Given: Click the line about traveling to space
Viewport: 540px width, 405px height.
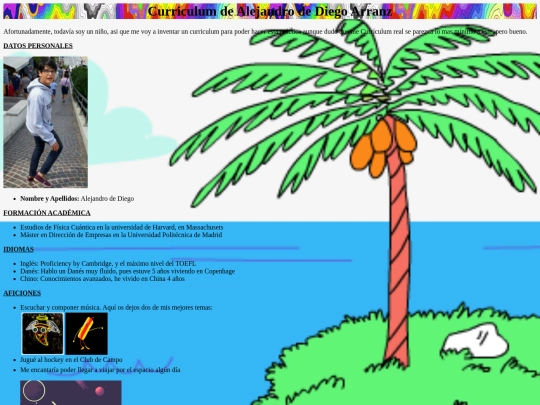Looking at the screenshot, I should 100,370.
